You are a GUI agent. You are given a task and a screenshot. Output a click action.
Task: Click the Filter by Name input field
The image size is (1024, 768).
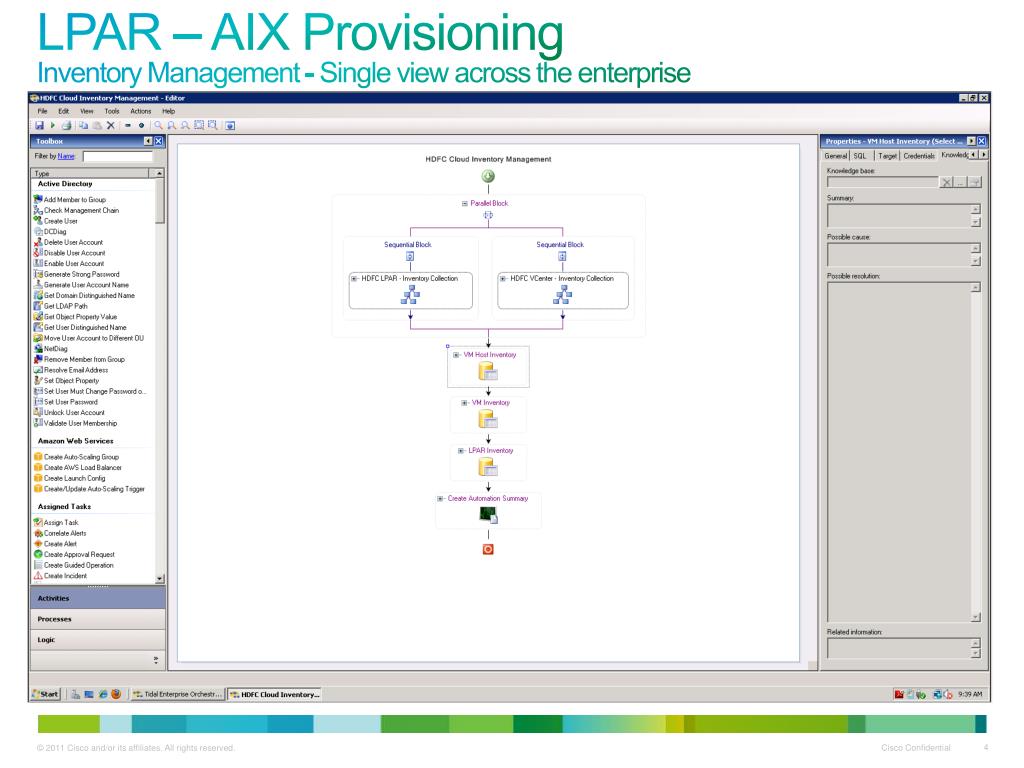point(118,156)
